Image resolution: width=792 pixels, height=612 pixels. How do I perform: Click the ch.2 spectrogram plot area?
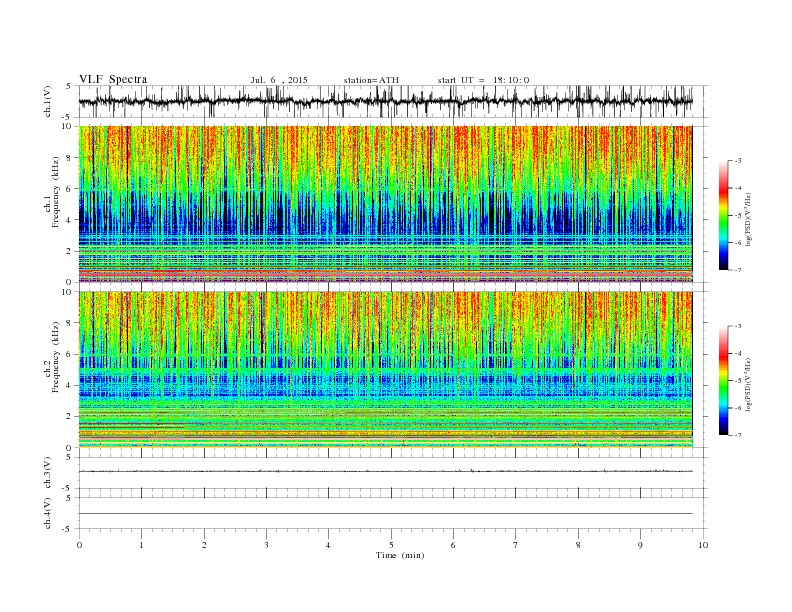coord(386,369)
